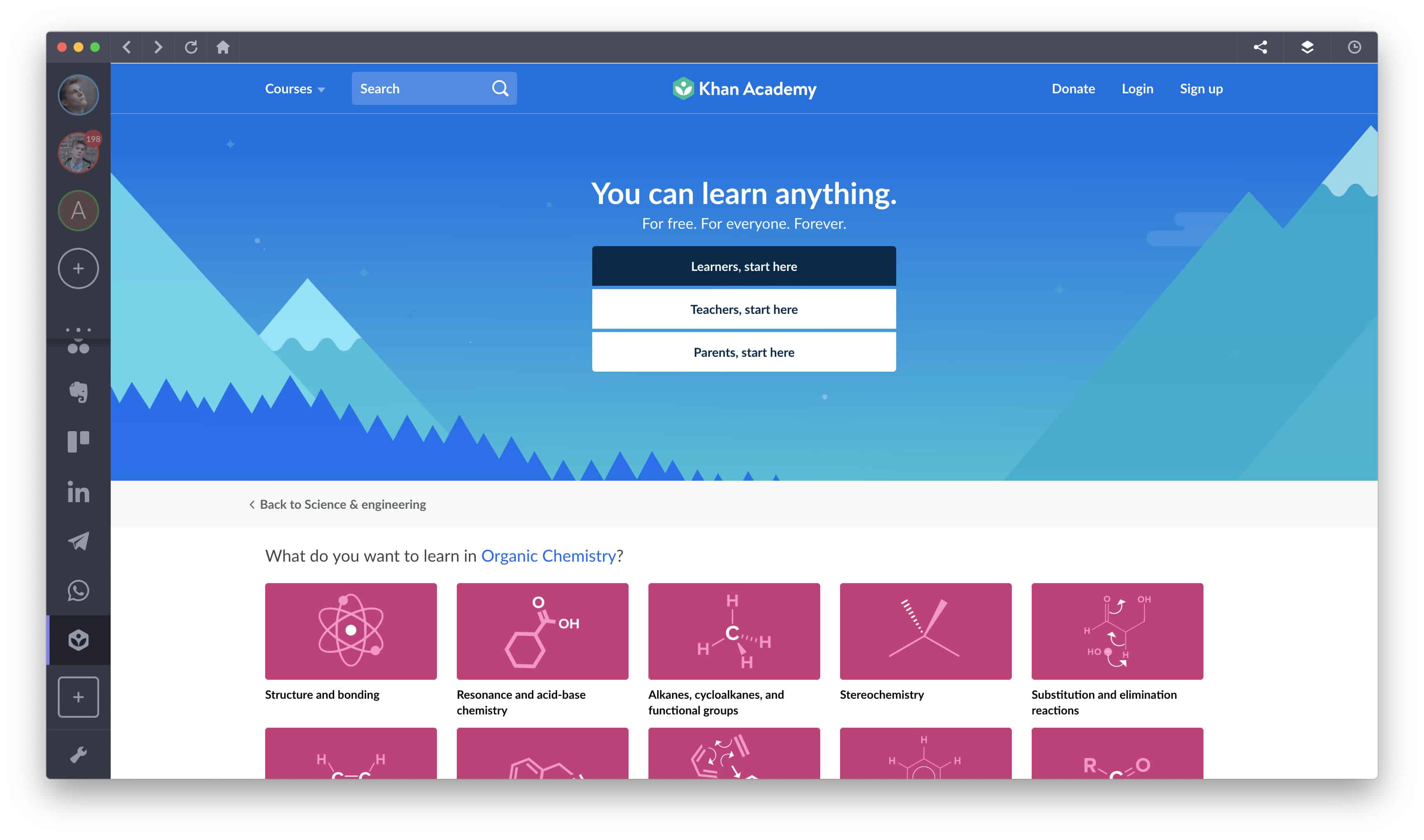
Task: Select Learners, start here button
Action: click(x=743, y=266)
